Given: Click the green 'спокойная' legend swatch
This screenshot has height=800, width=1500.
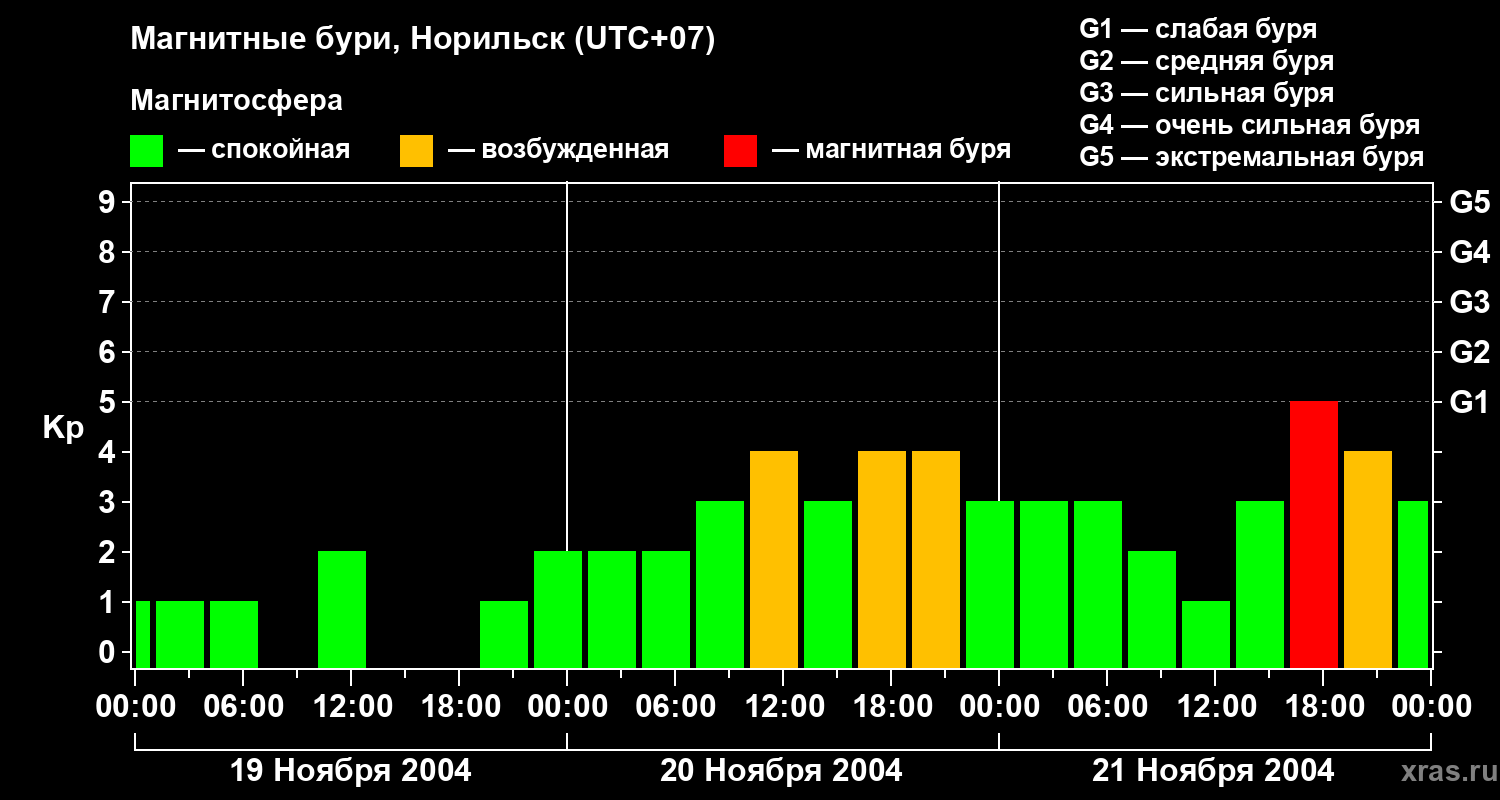Looking at the screenshot, I should point(146,151).
